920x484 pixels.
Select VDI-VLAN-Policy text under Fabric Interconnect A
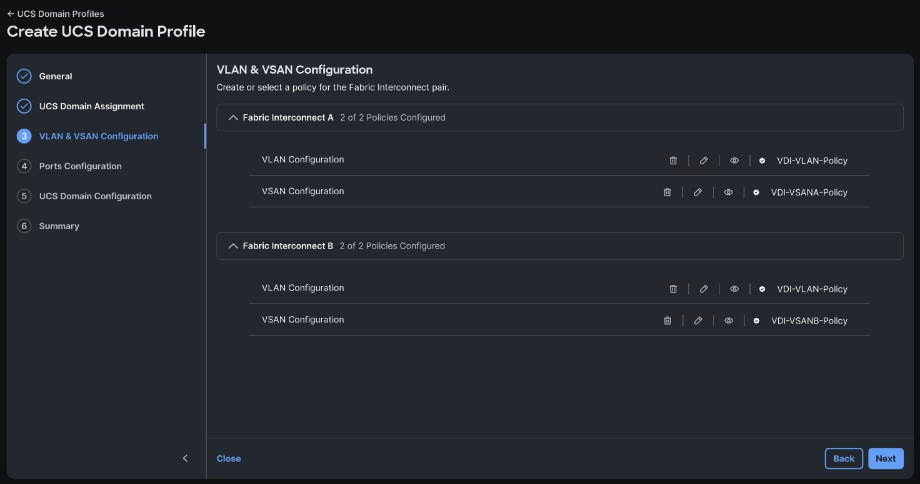pos(812,160)
